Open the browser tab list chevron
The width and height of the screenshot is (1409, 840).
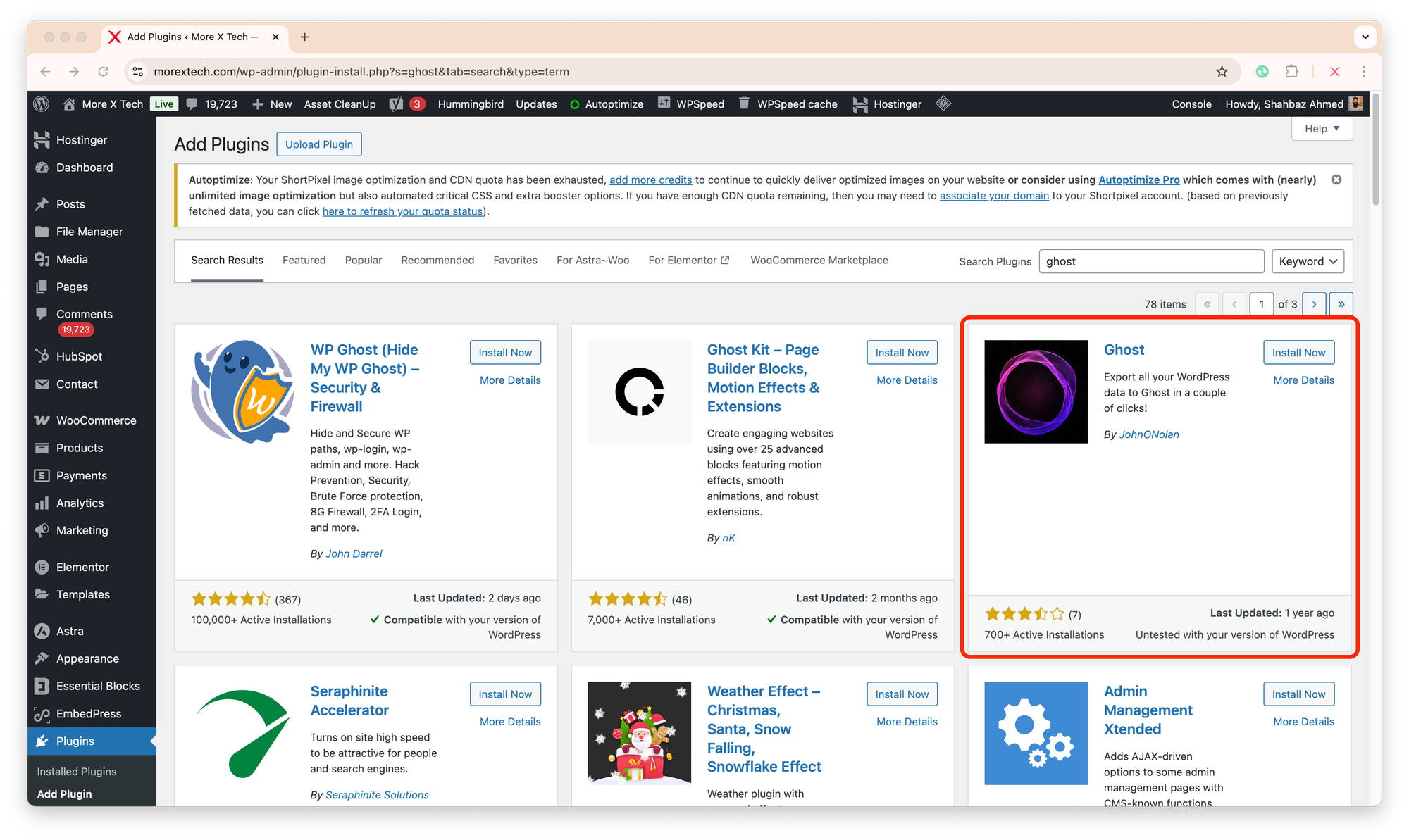click(1365, 37)
